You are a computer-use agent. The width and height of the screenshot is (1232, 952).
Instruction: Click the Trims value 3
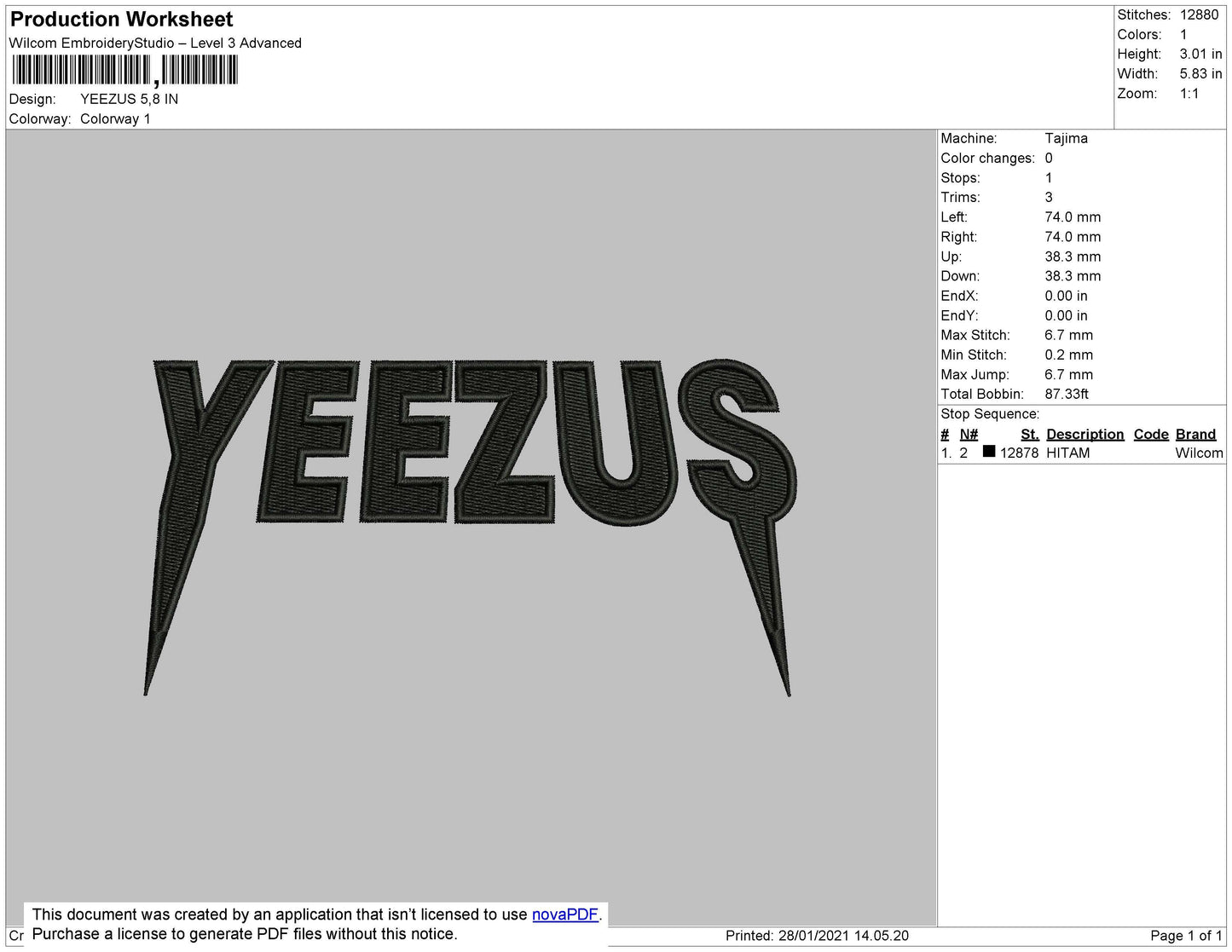(1049, 197)
